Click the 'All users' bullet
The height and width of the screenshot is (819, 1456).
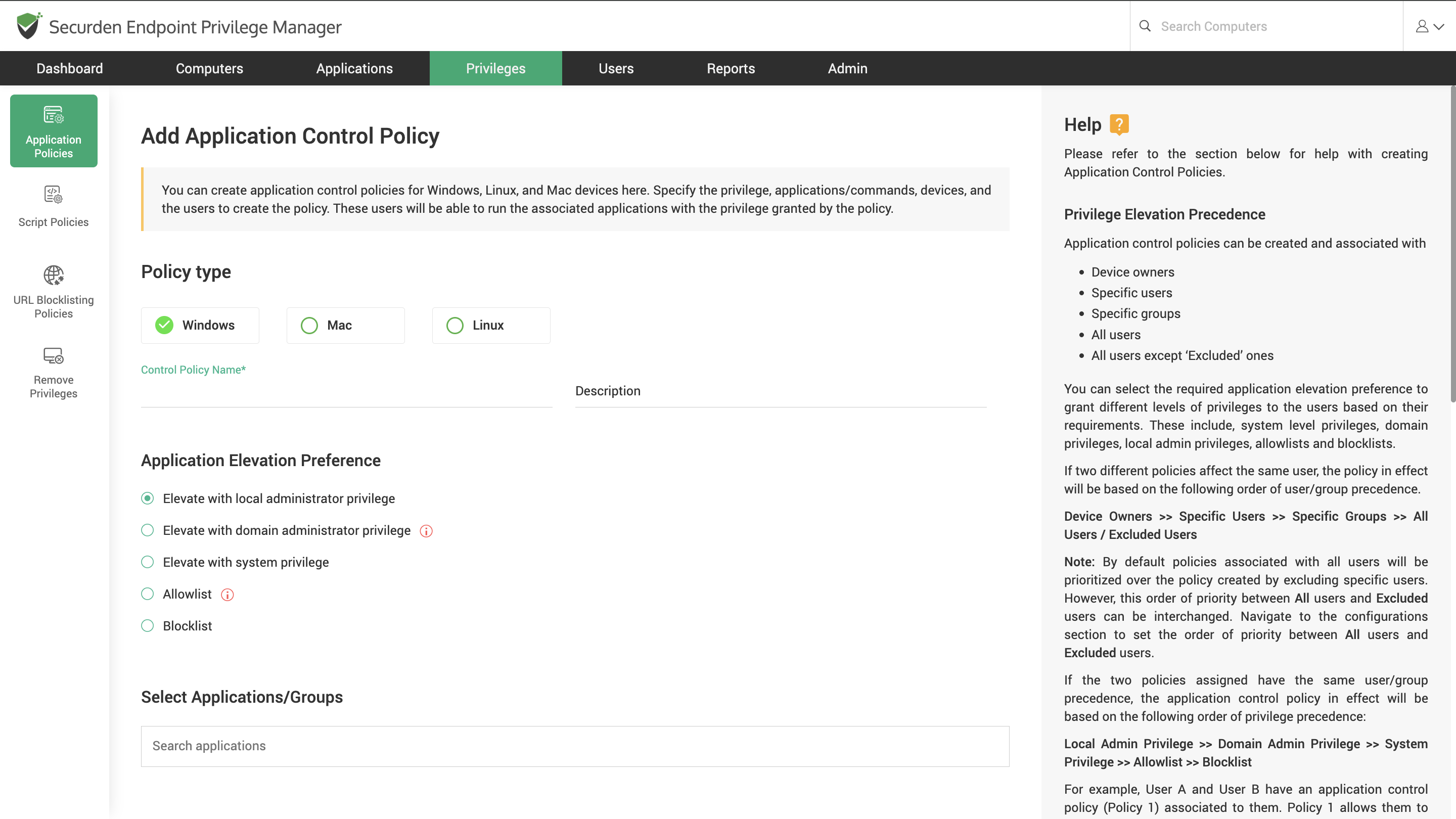click(x=1116, y=335)
